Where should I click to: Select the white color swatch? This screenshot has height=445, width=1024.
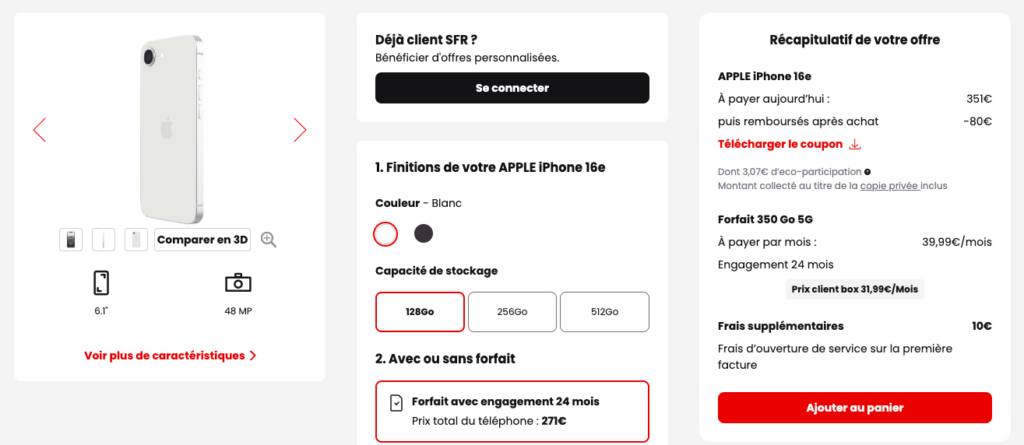tap(385, 234)
